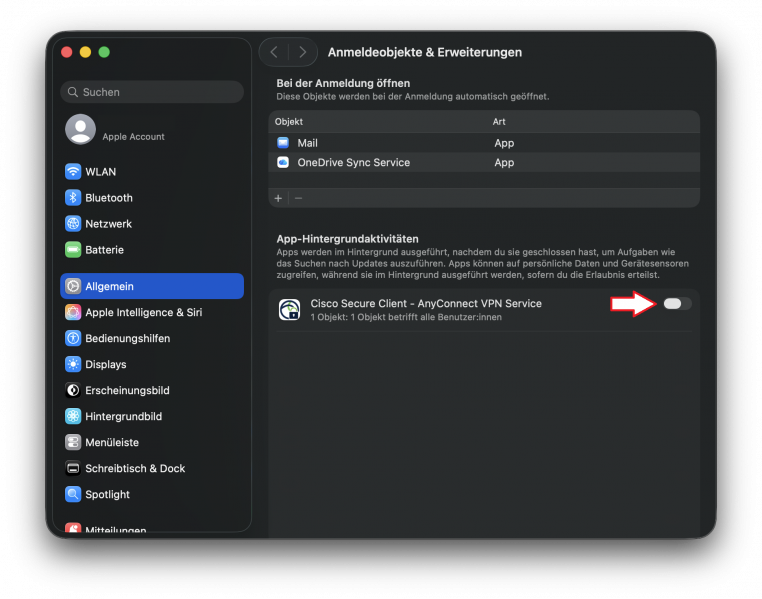Screen dimensions: 762x599
Task: Select Allgemein in sidebar
Action: point(152,286)
